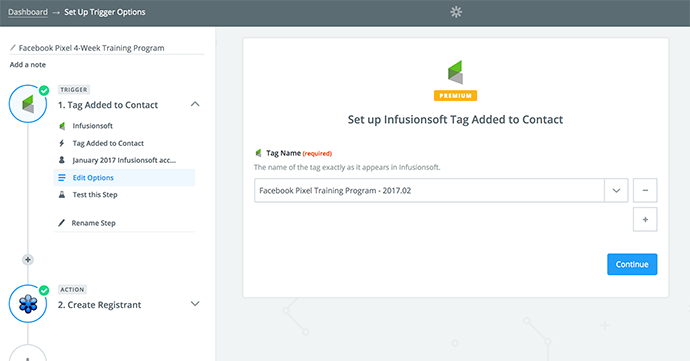690x361 pixels.
Task: Open step heading '1. Tag Added to Contact'
Action: [108, 105]
